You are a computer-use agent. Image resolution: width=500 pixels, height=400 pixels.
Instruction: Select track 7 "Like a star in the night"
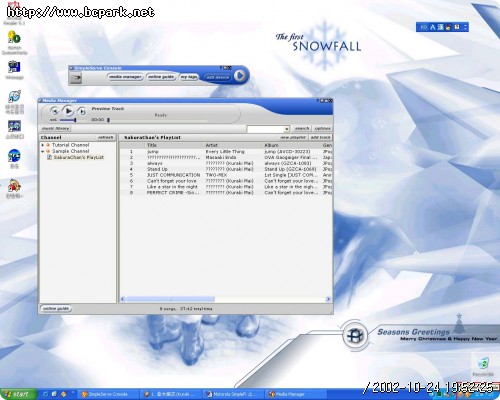[x=226, y=187]
